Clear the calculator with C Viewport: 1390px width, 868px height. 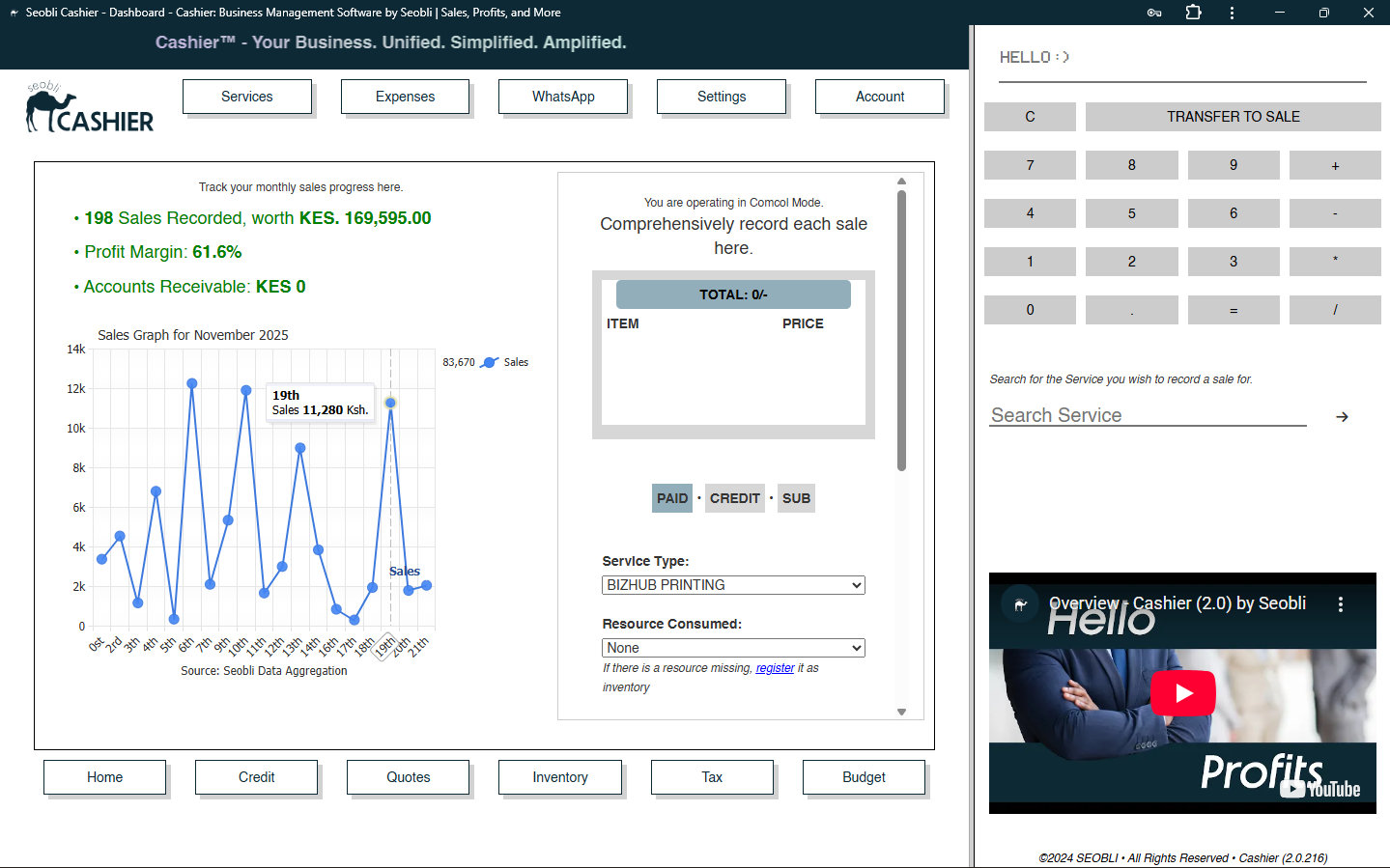pos(1030,117)
